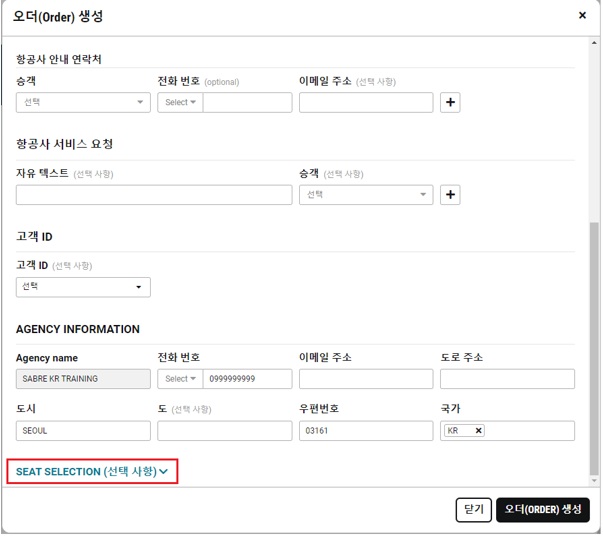Click the 우편번호 field containing 03161
The height and width of the screenshot is (537, 603).
[366, 431]
